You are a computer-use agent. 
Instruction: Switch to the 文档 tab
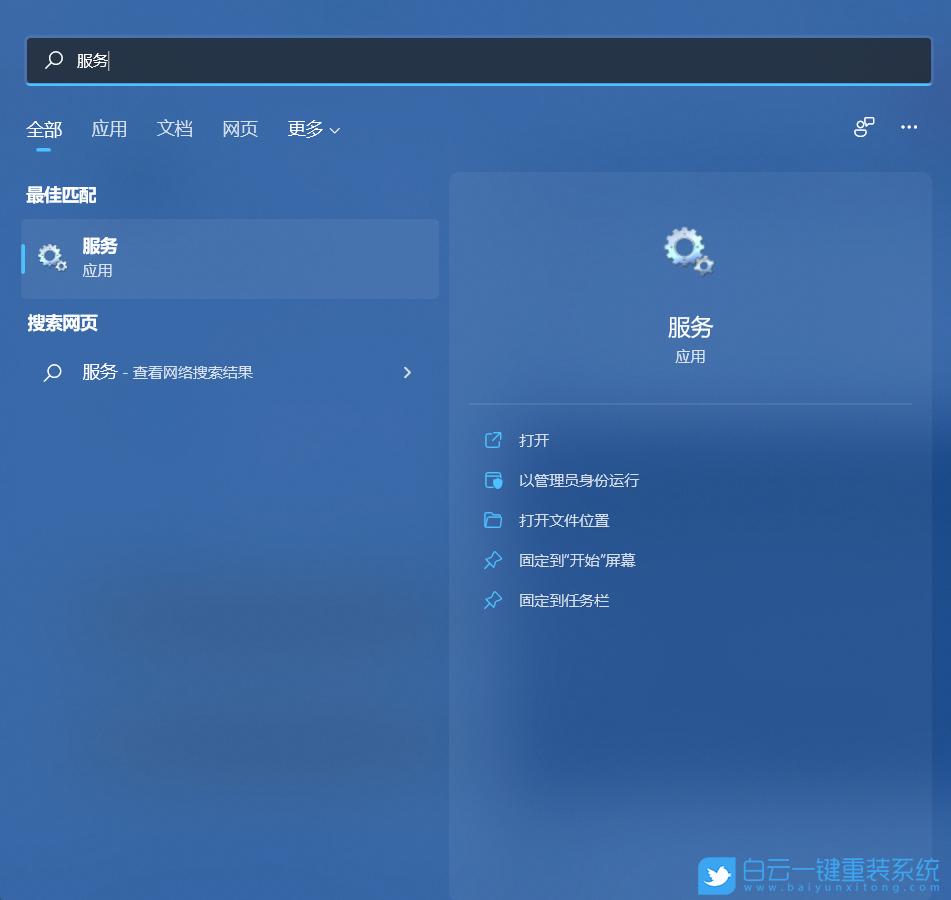175,129
